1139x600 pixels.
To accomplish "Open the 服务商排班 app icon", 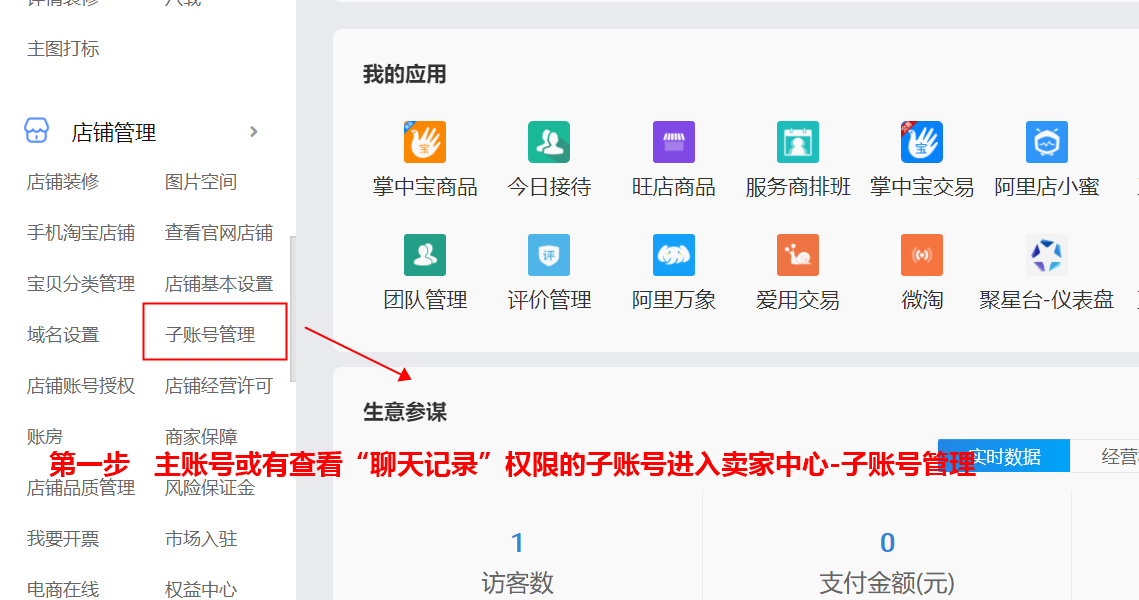I will coord(798,142).
